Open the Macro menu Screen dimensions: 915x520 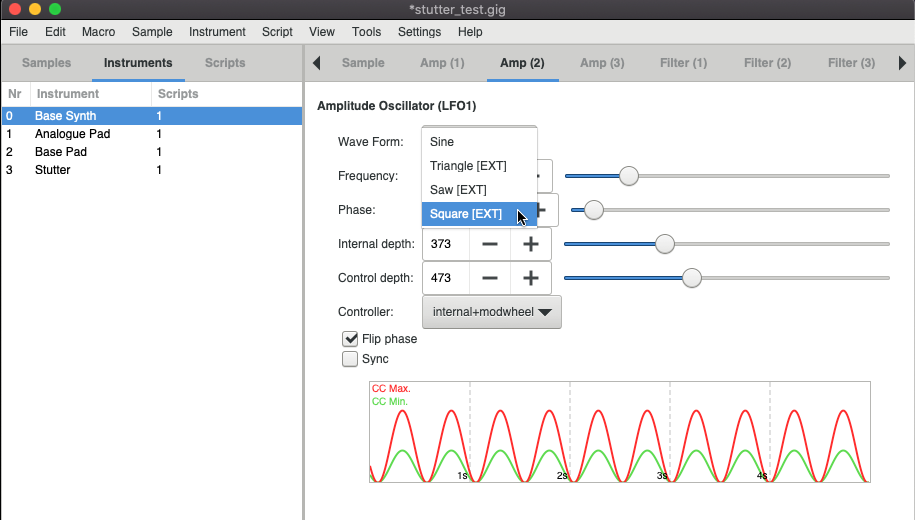click(x=98, y=32)
